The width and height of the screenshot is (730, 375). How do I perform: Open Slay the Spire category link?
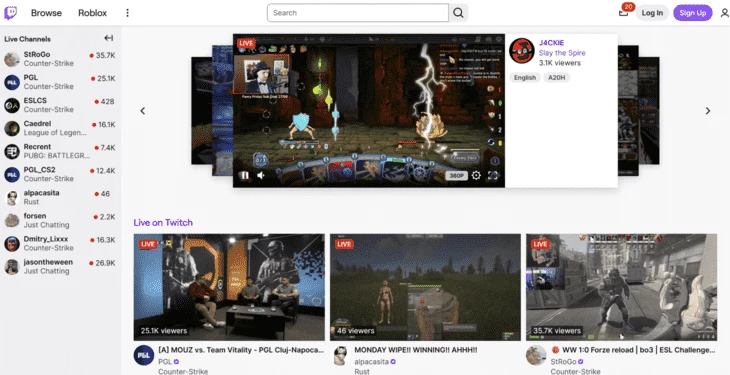[x=562, y=53]
